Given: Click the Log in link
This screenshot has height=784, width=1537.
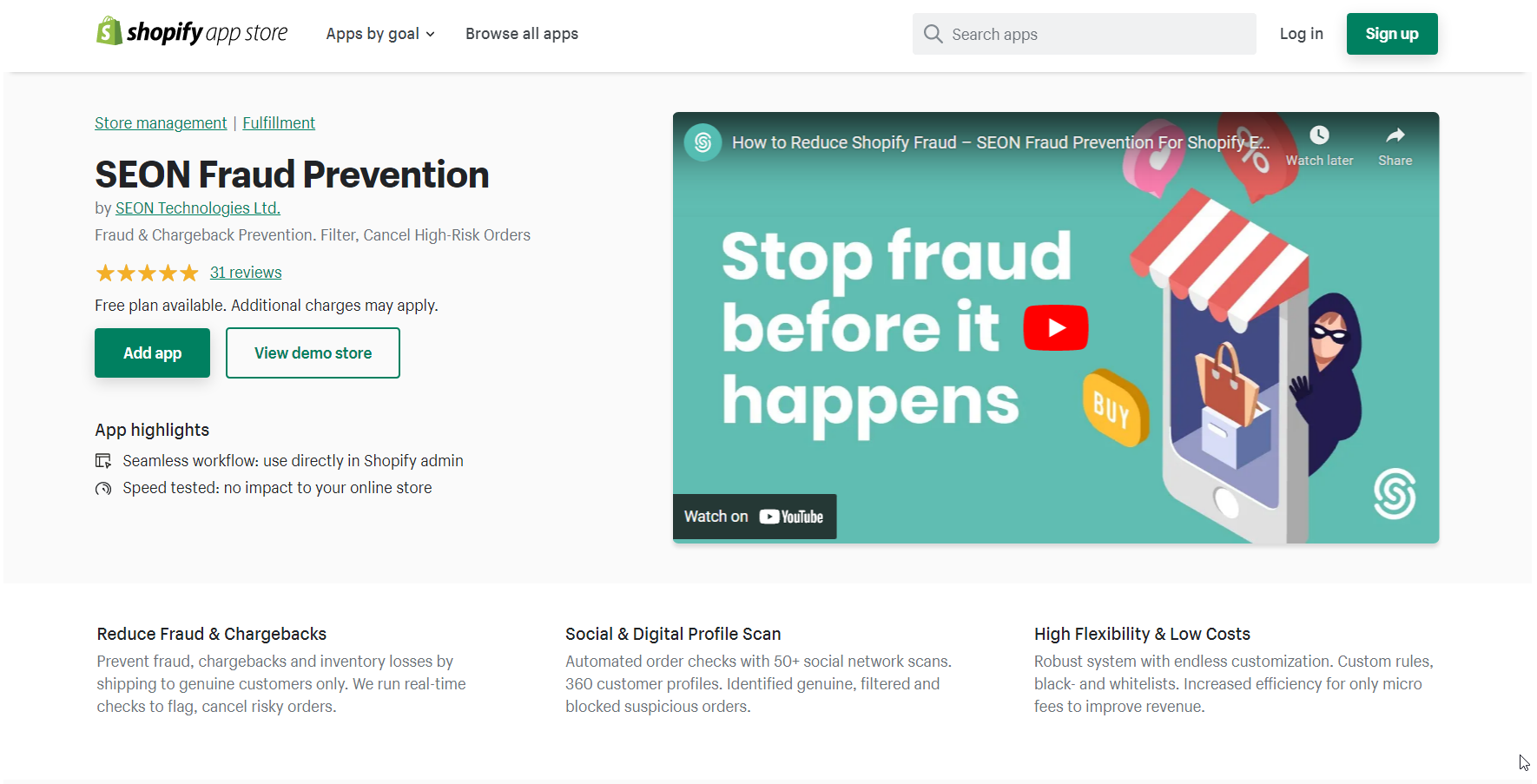Looking at the screenshot, I should coord(1301,34).
